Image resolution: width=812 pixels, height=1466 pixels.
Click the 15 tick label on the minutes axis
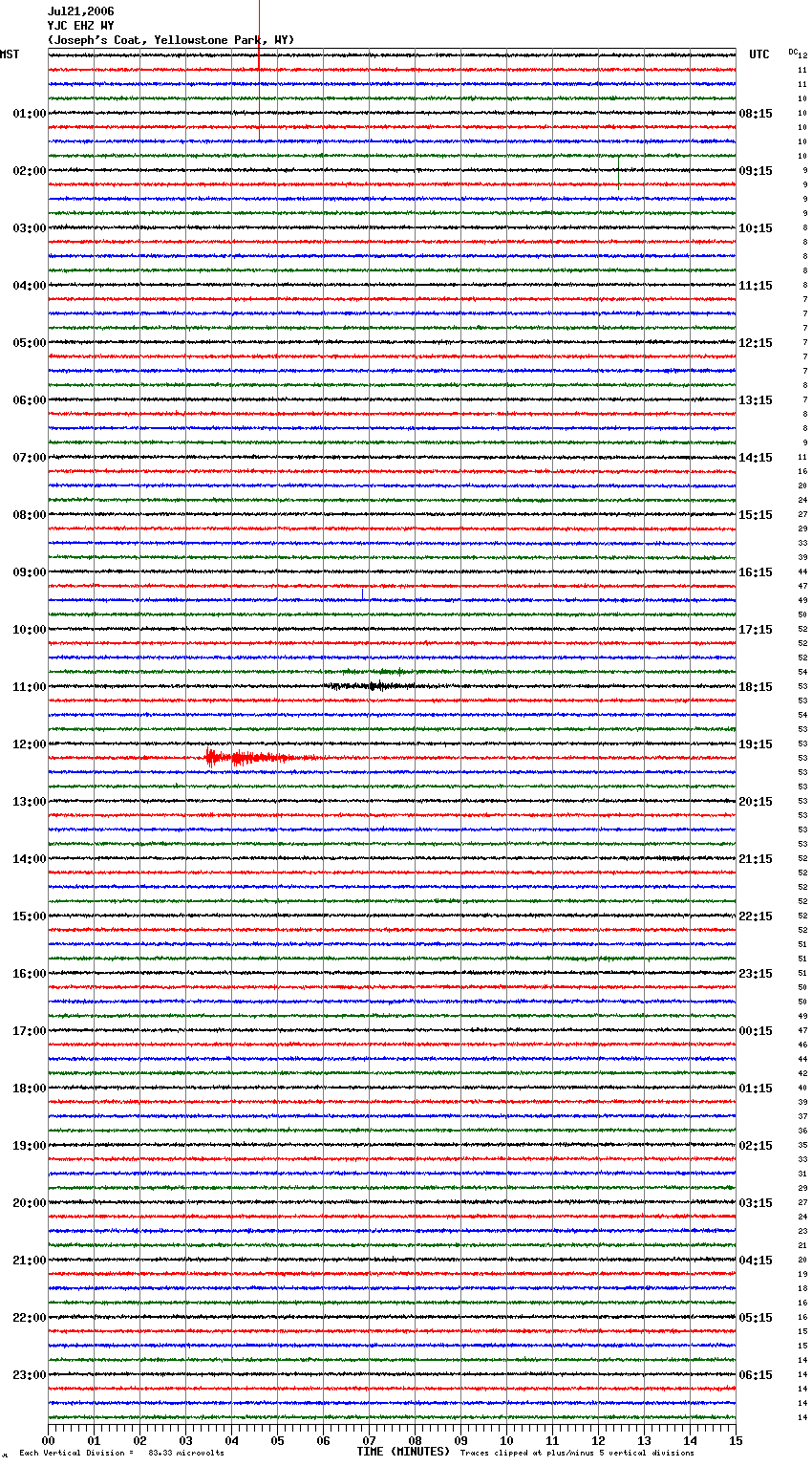pyautogui.click(x=736, y=1440)
